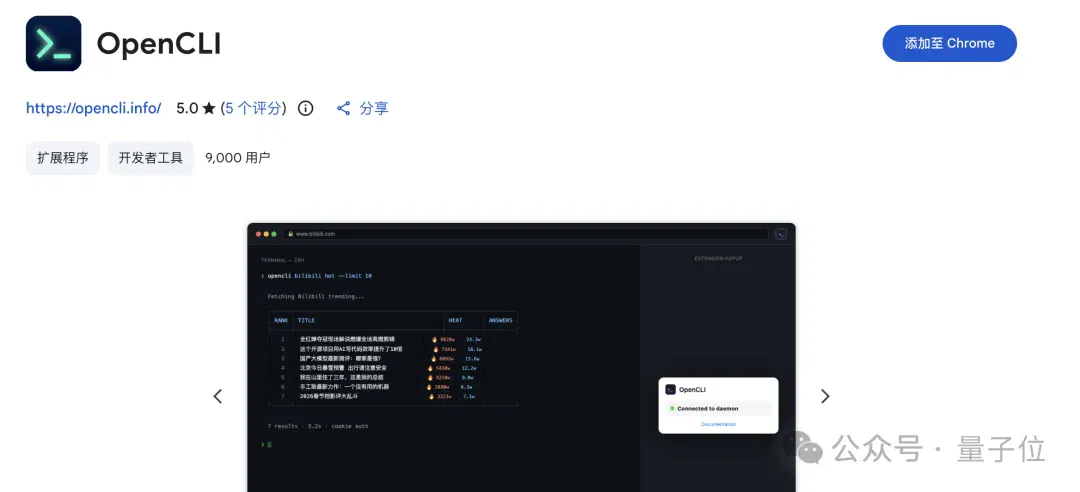The image size is (1080, 492).
Task: Click the 分享 share text
Action: [374, 108]
